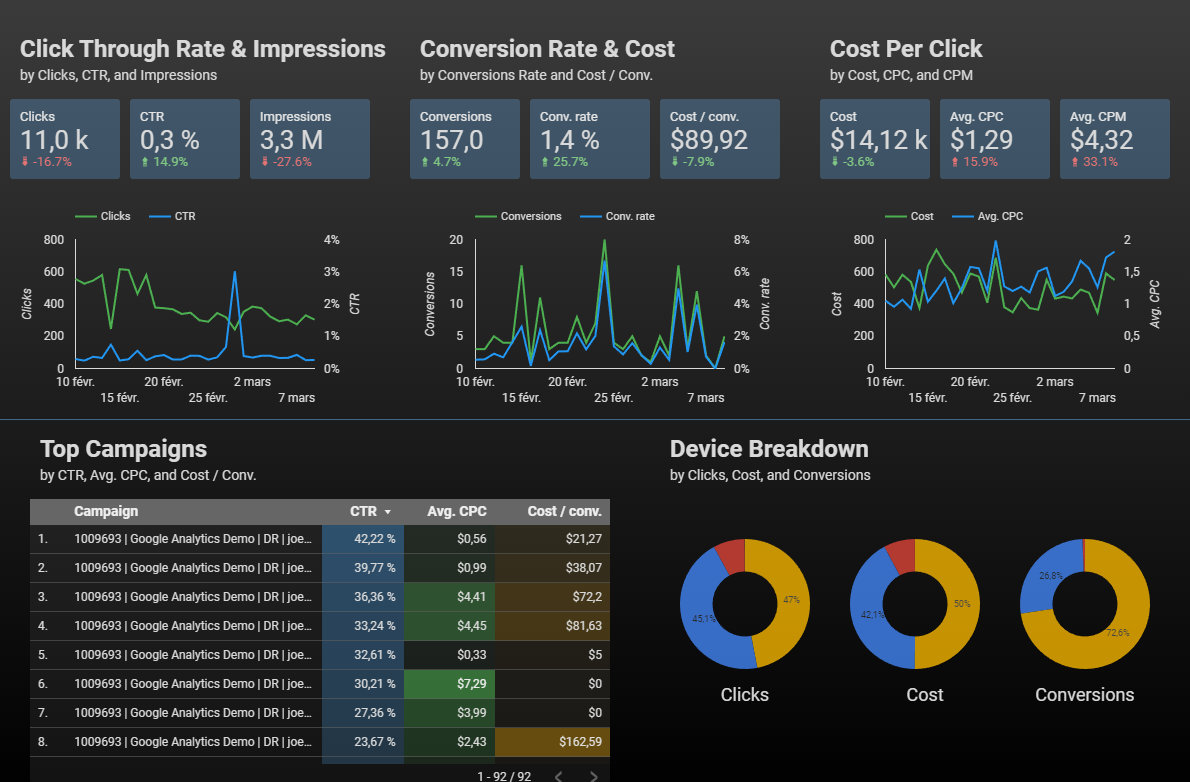The image size is (1190, 782).
Task: Click the 25.7% change on Conv. rate card
Action: (x=565, y=162)
